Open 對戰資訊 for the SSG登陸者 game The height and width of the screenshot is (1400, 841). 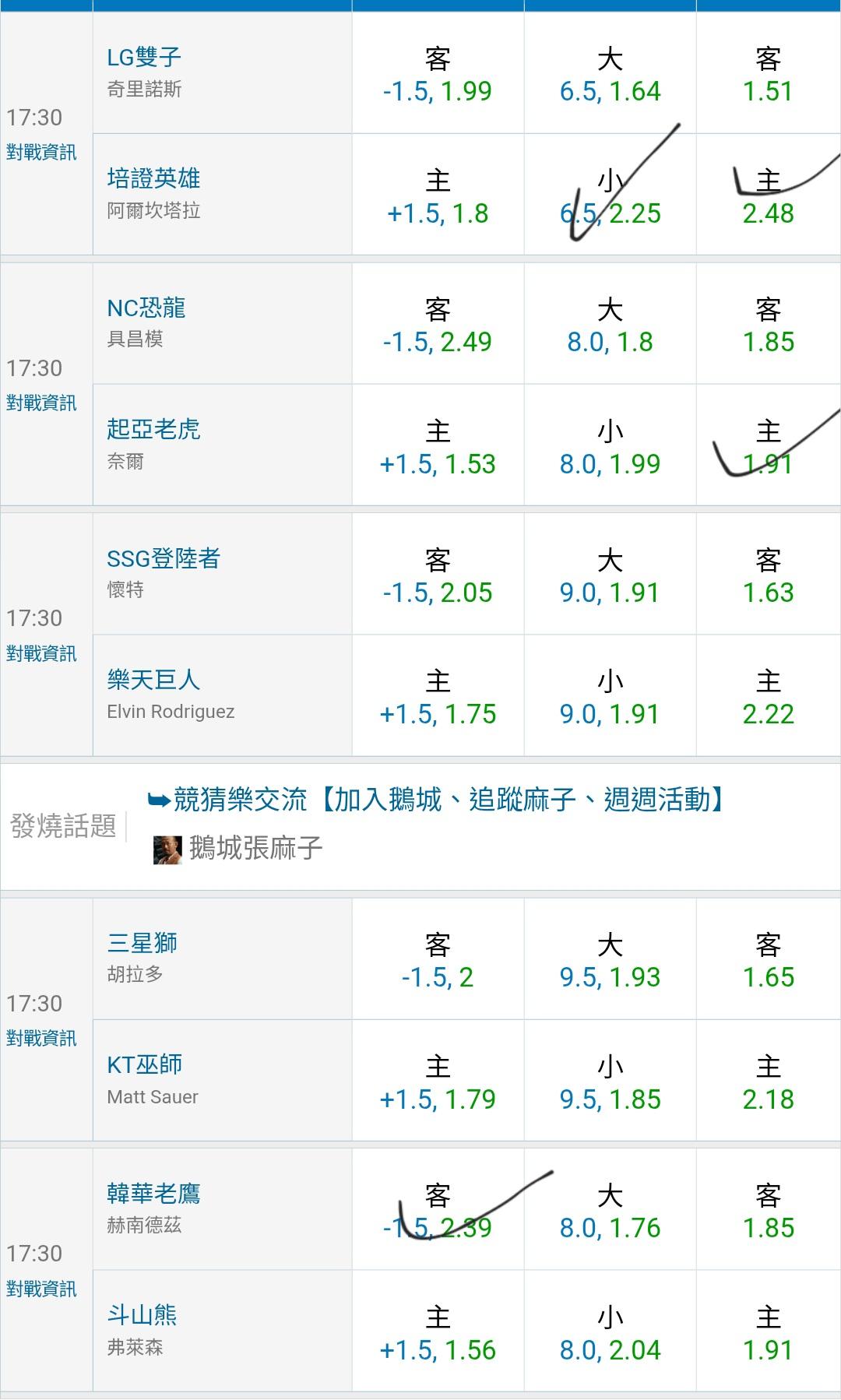point(41,653)
